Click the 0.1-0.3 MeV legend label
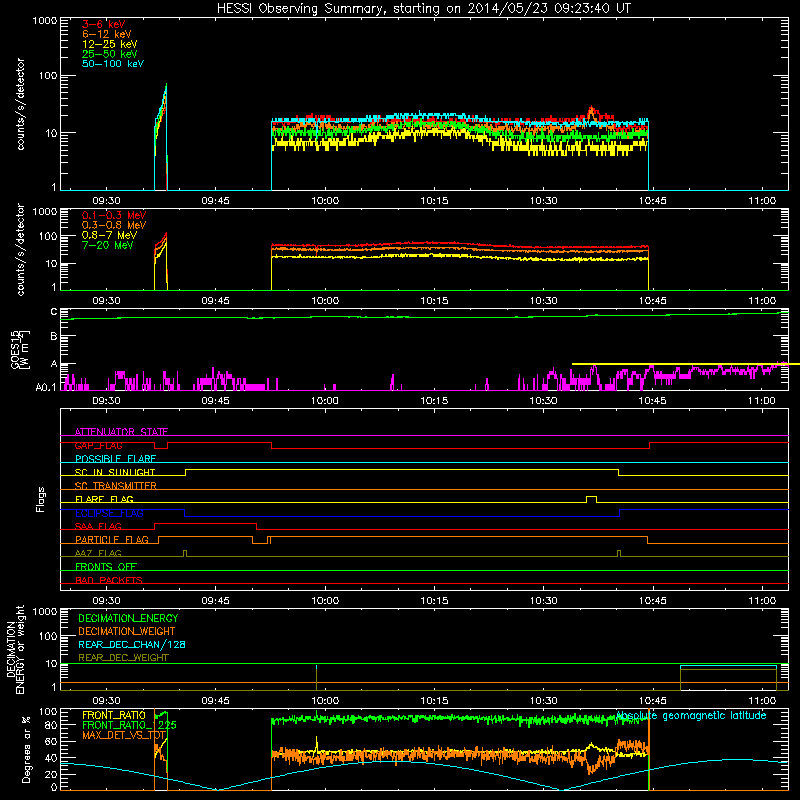 coord(114,215)
